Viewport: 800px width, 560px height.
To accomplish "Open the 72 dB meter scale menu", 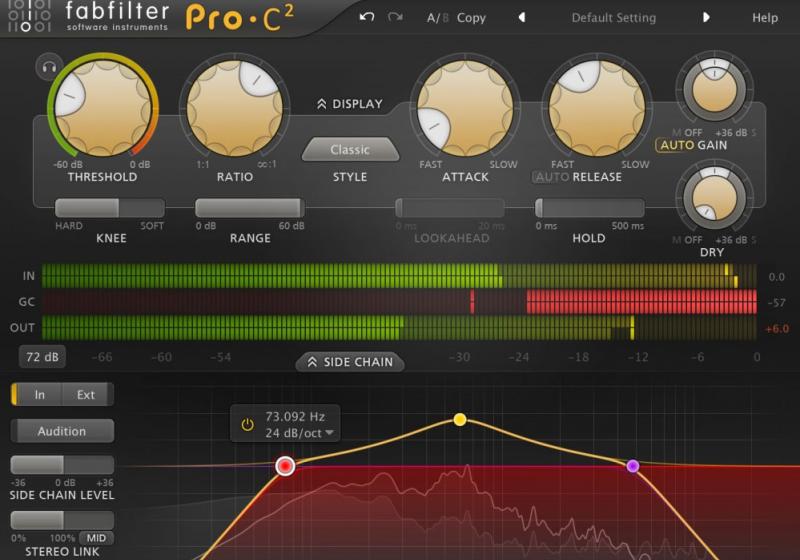I will pyautogui.click(x=42, y=357).
